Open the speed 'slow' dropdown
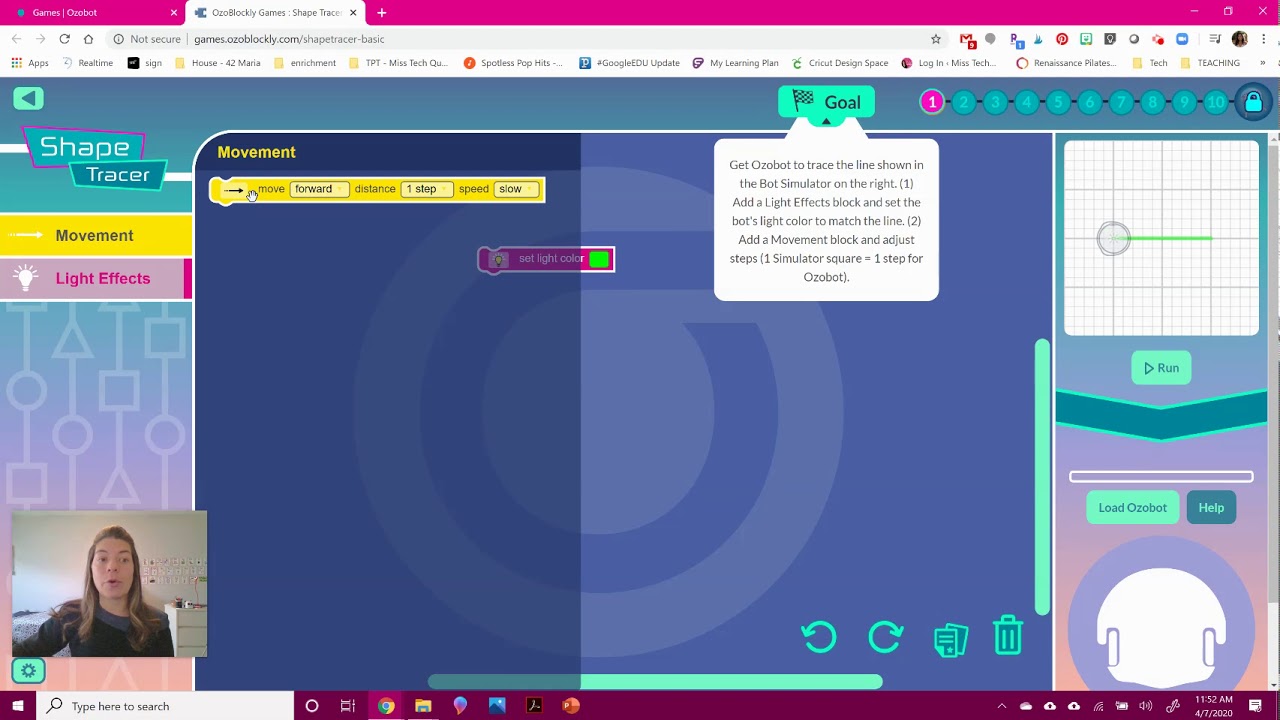This screenshot has width=1280, height=720. pyautogui.click(x=516, y=189)
